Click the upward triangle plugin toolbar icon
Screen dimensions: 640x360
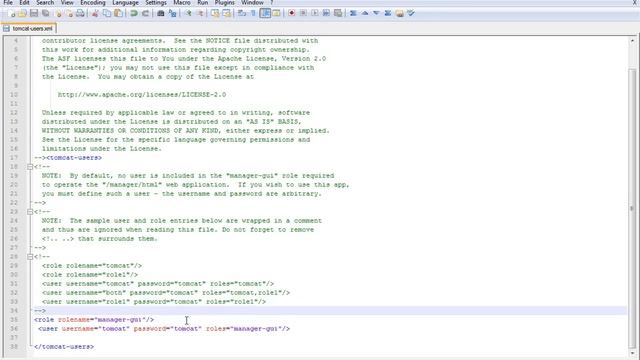(364, 13)
